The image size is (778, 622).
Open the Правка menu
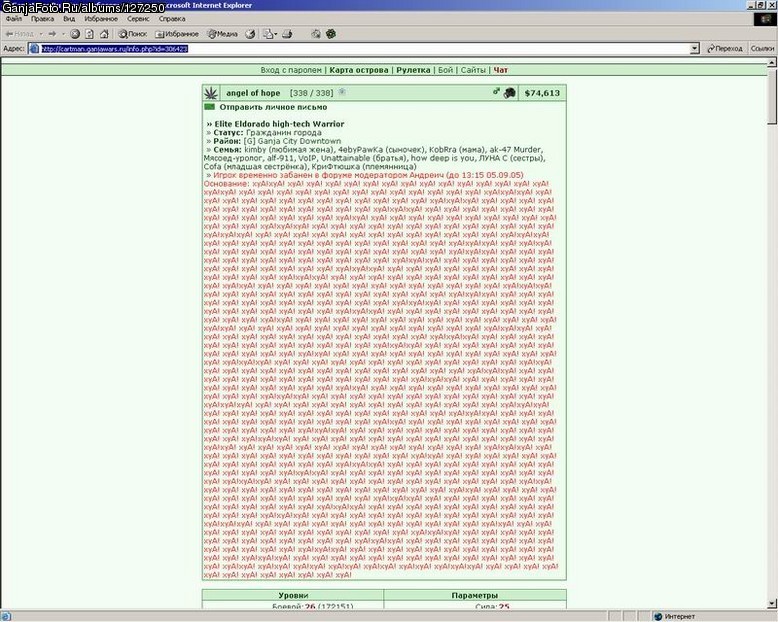(42, 19)
